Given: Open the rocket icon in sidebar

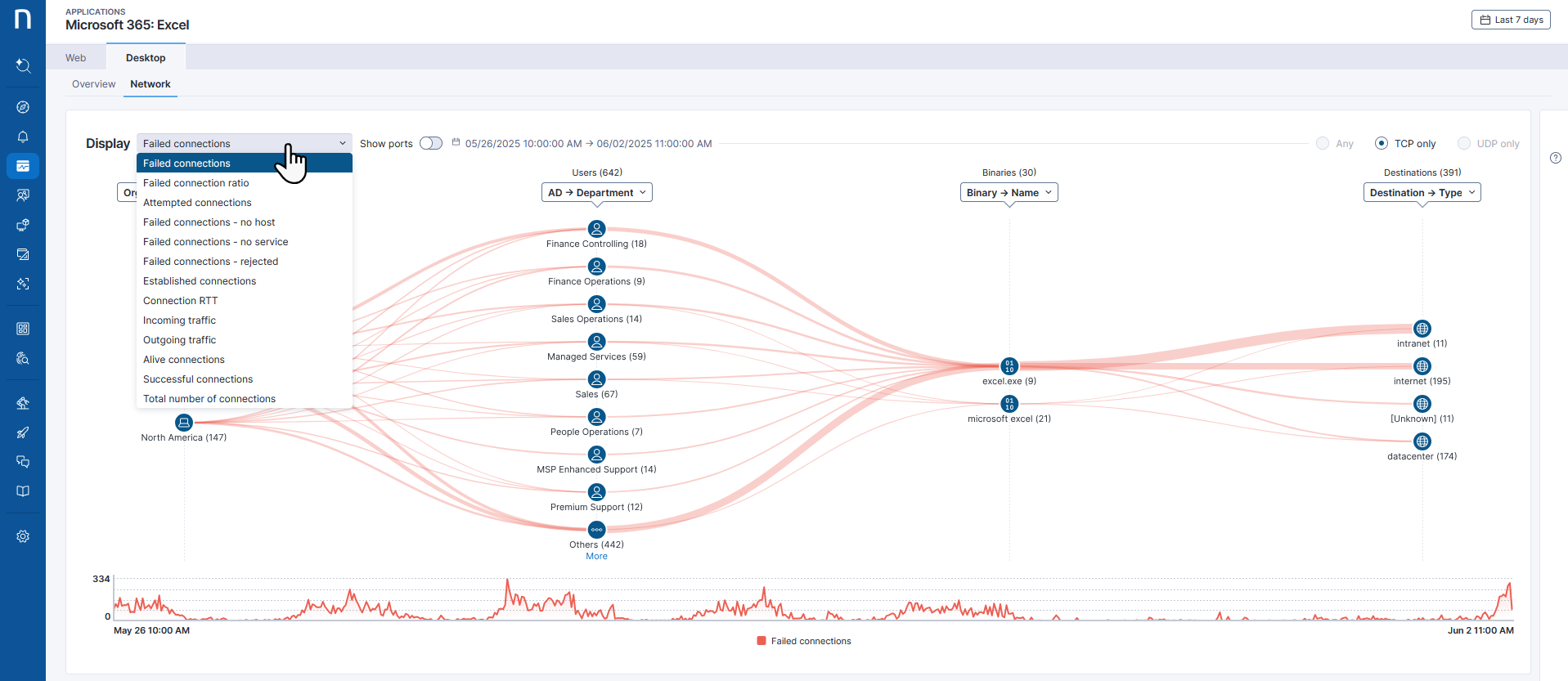Looking at the screenshot, I should (x=23, y=432).
